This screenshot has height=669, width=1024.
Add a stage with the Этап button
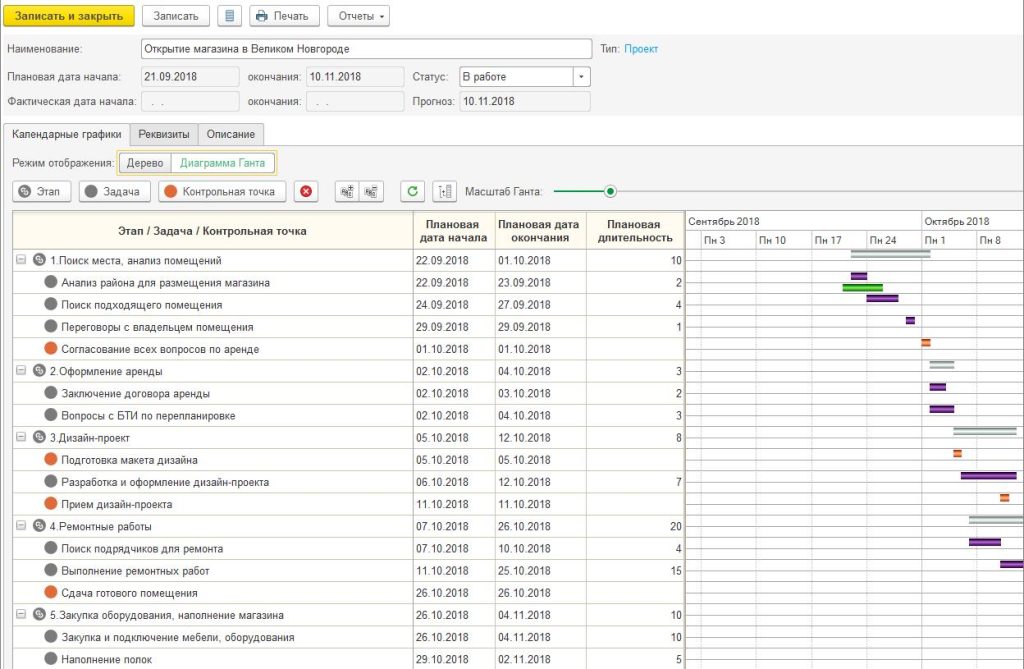tap(41, 191)
